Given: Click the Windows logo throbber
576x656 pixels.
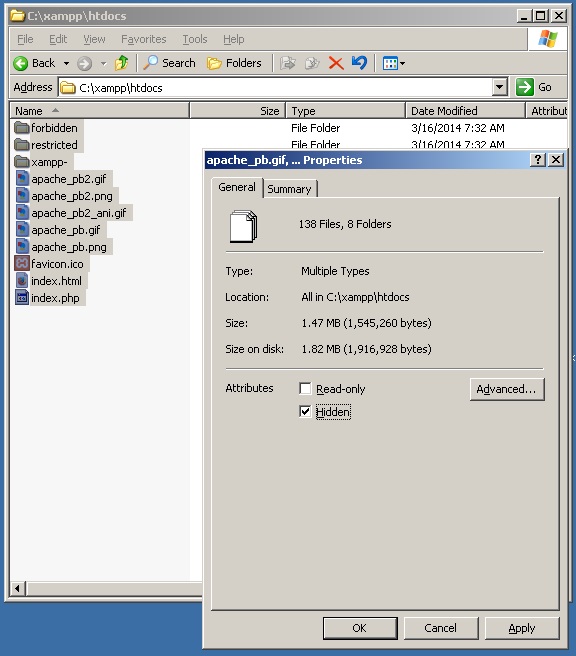Looking at the screenshot, I should [548, 39].
